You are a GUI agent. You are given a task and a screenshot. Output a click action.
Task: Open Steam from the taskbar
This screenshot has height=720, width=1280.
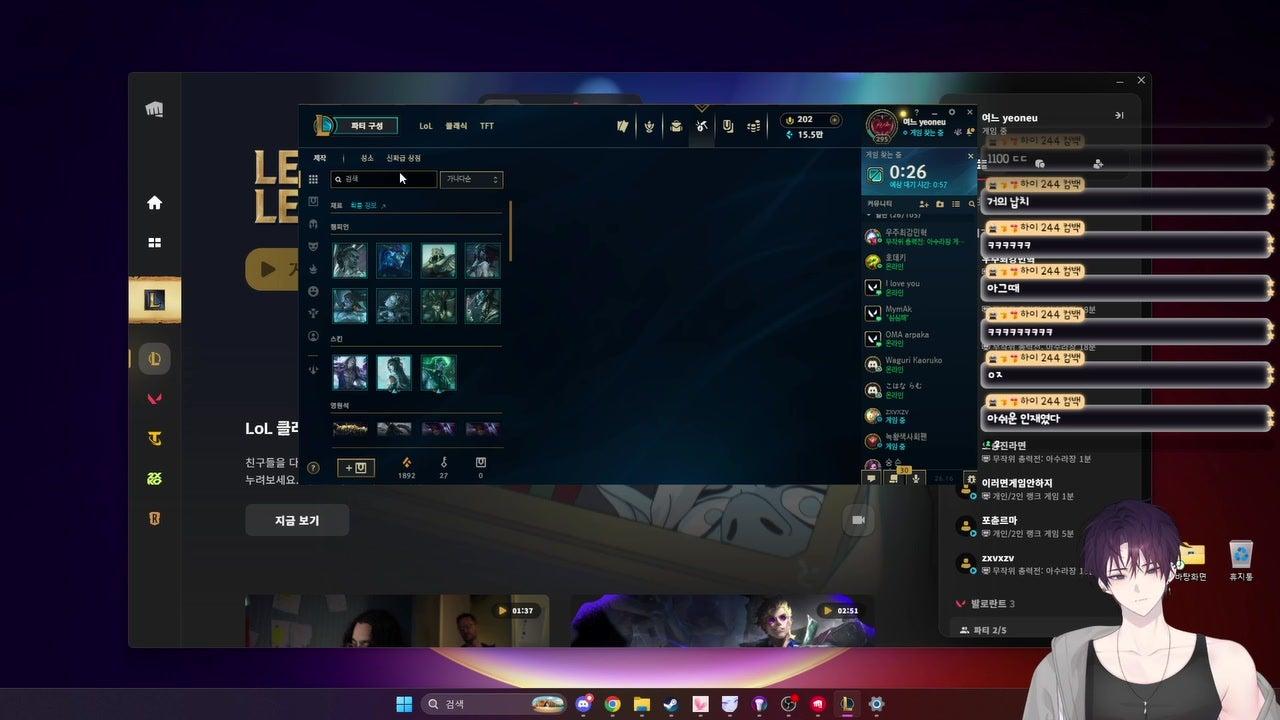click(671, 704)
